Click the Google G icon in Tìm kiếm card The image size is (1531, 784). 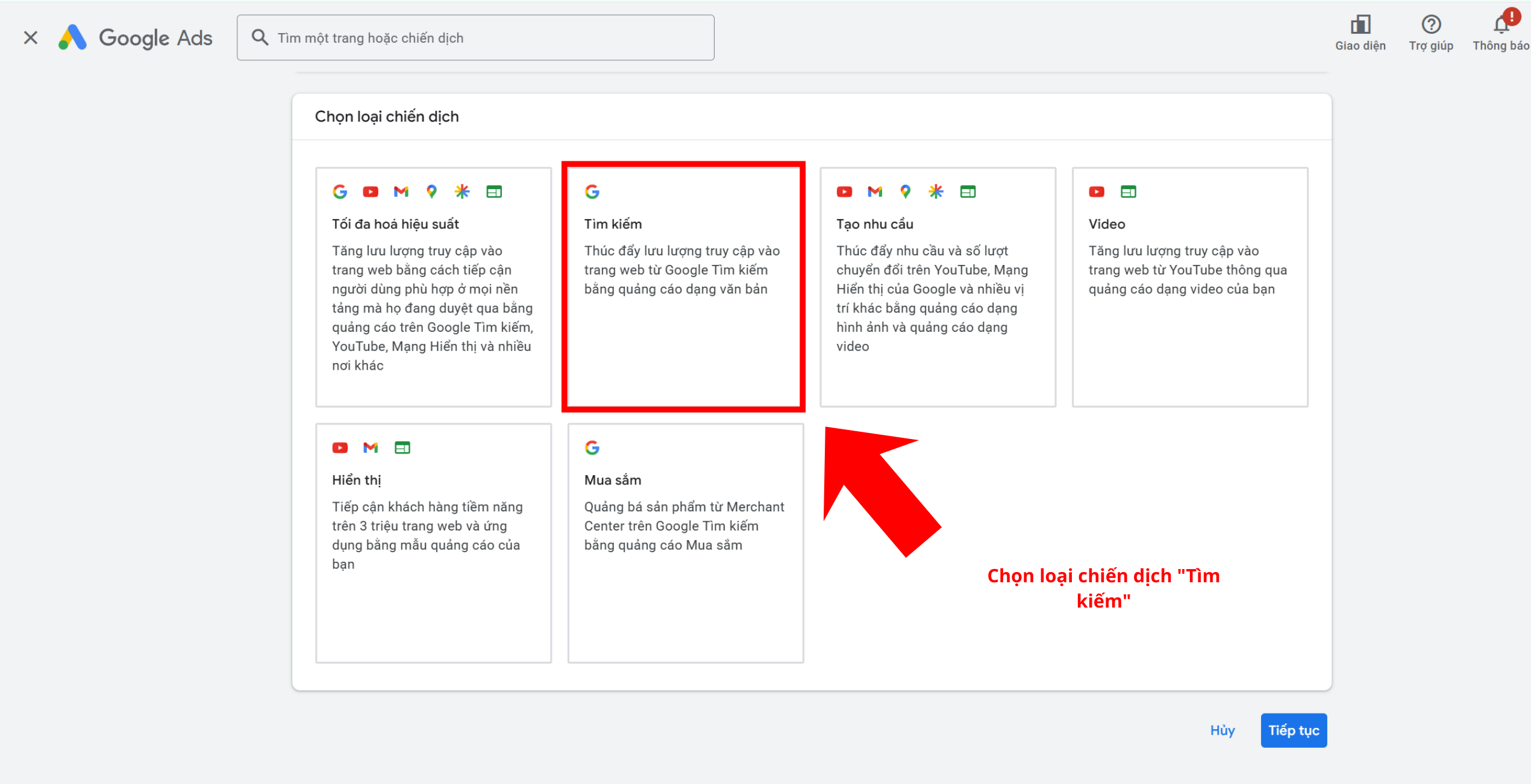[x=592, y=191]
